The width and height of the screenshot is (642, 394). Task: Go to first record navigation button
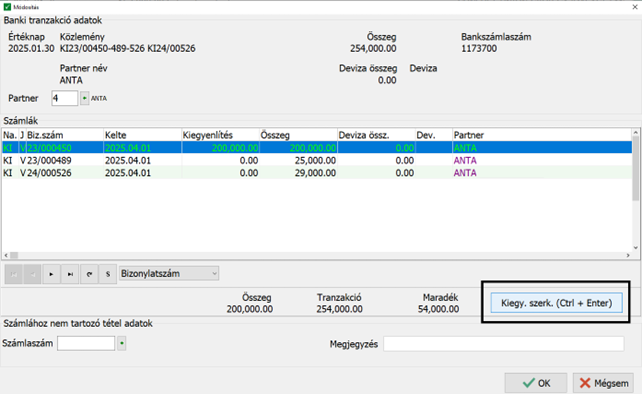click(x=14, y=274)
